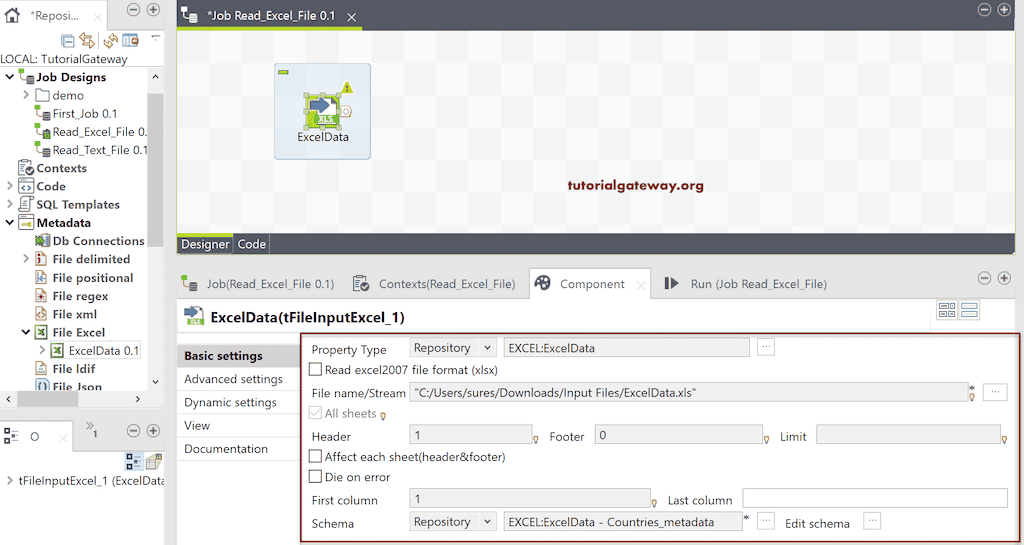
Task: Switch component view to table layout icon
Action: click(x=947, y=310)
